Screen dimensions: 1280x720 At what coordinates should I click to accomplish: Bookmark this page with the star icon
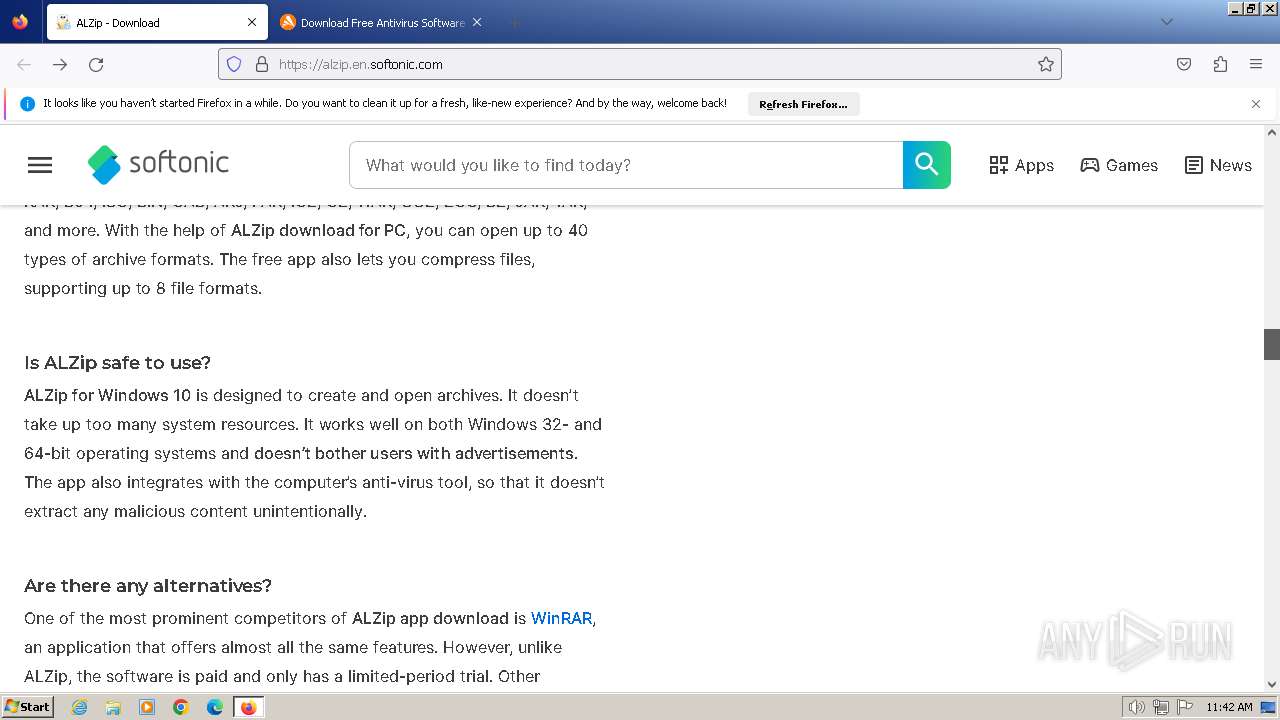[x=1046, y=64]
